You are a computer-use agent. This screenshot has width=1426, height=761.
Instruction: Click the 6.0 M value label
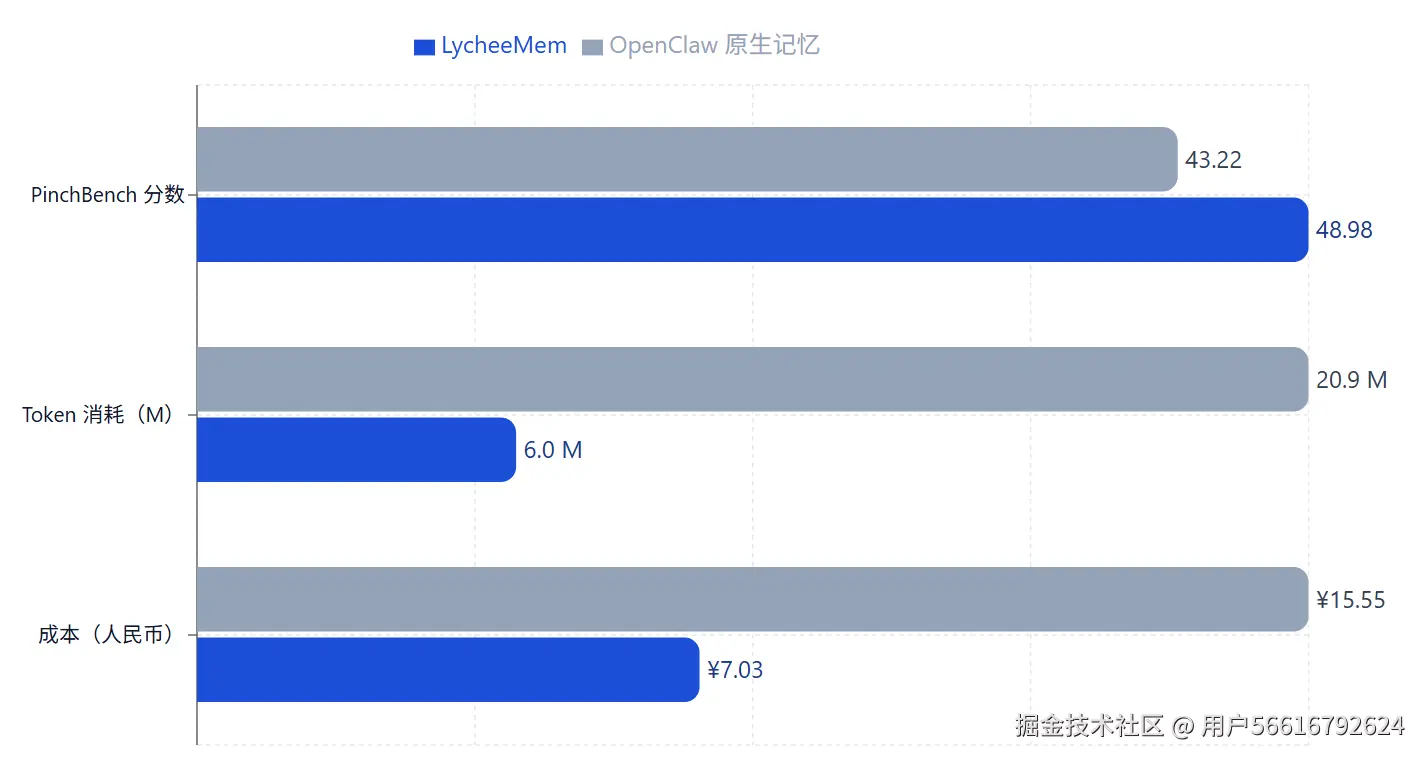click(x=553, y=450)
